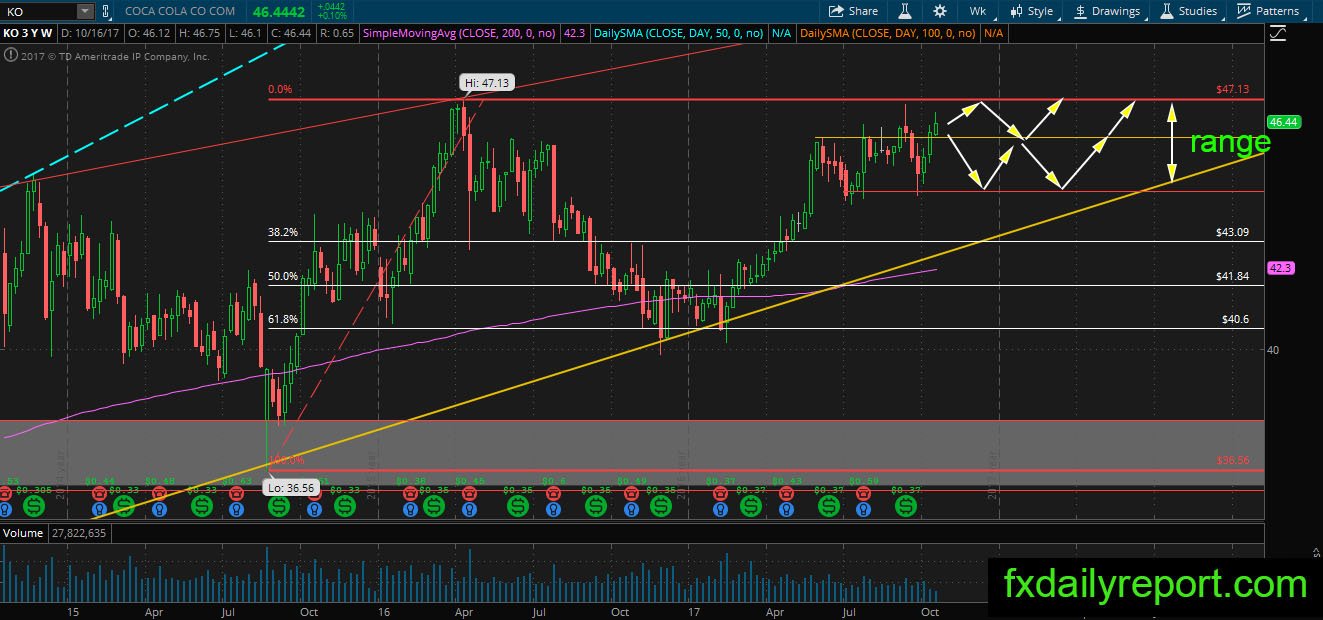Viewport: 1323px width, 620px height.
Task: Click earnings lightbulb icon under $0.59
Action: coord(862,508)
